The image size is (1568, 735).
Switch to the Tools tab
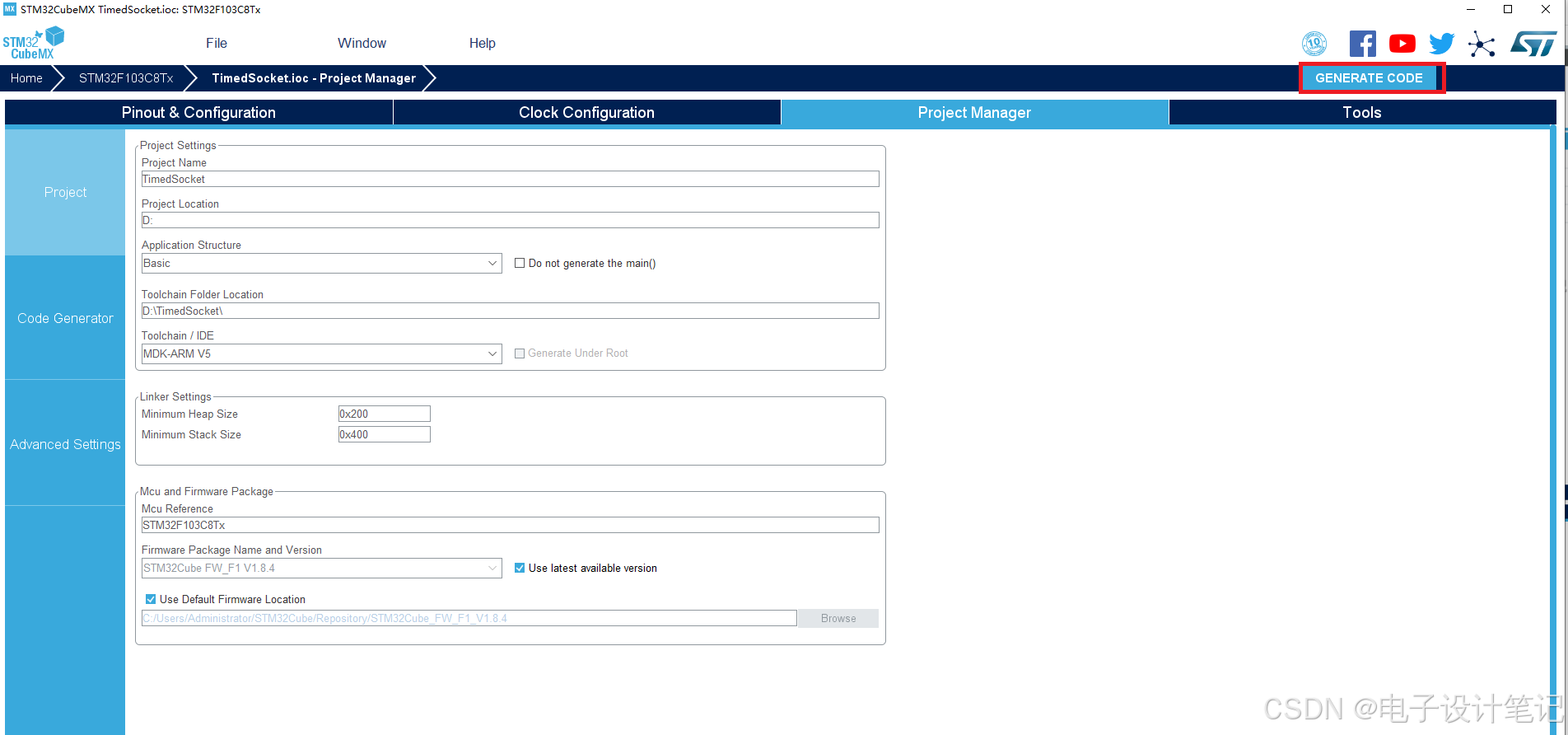(1362, 112)
